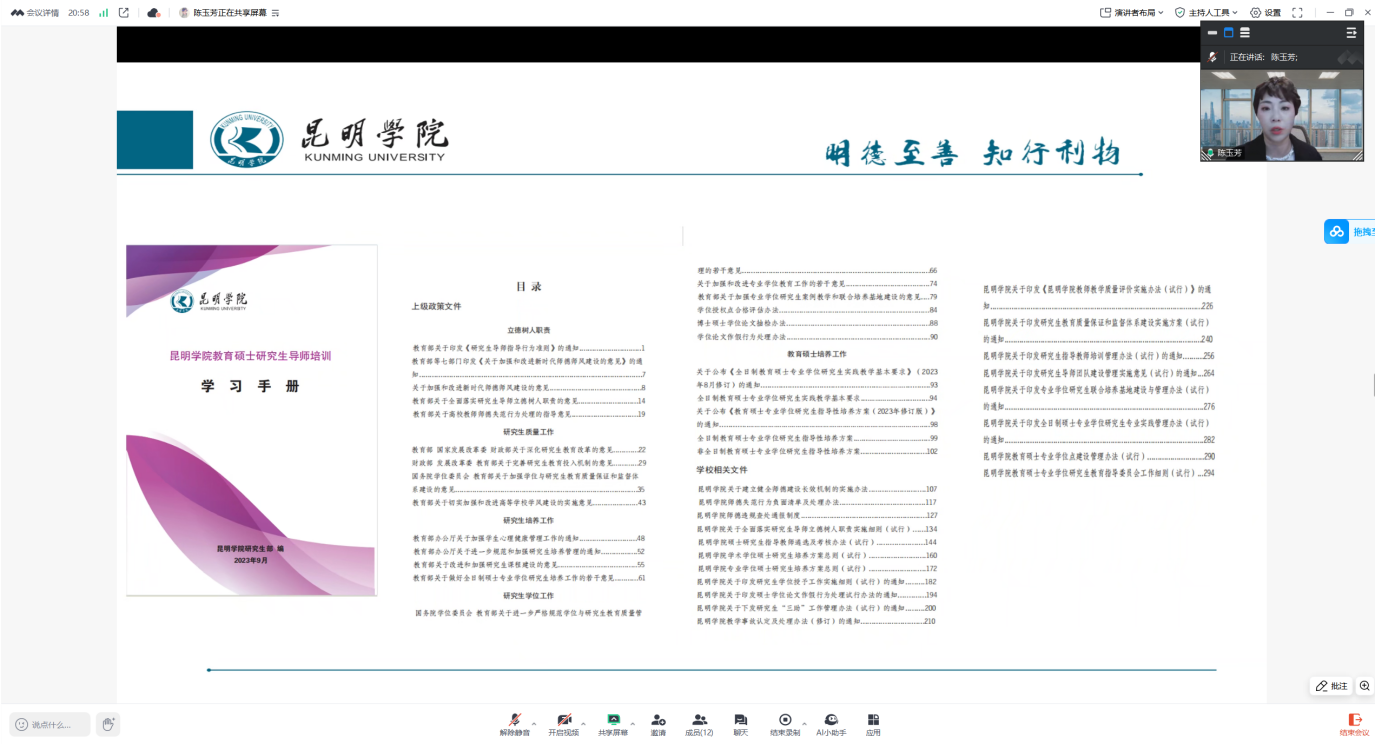Click the raise hand icon

pyautogui.click(x=108, y=724)
